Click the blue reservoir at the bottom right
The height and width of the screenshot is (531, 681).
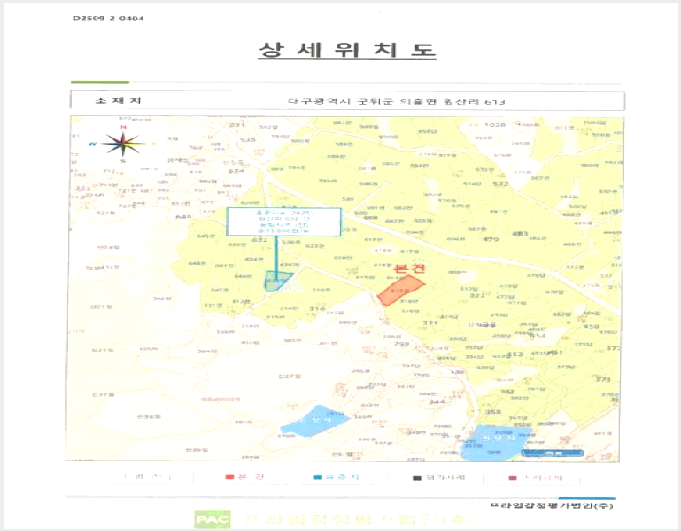(494, 443)
